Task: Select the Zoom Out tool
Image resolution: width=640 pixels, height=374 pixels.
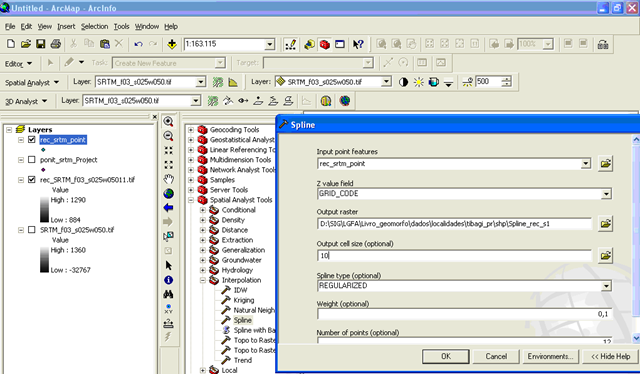Action: (168, 136)
